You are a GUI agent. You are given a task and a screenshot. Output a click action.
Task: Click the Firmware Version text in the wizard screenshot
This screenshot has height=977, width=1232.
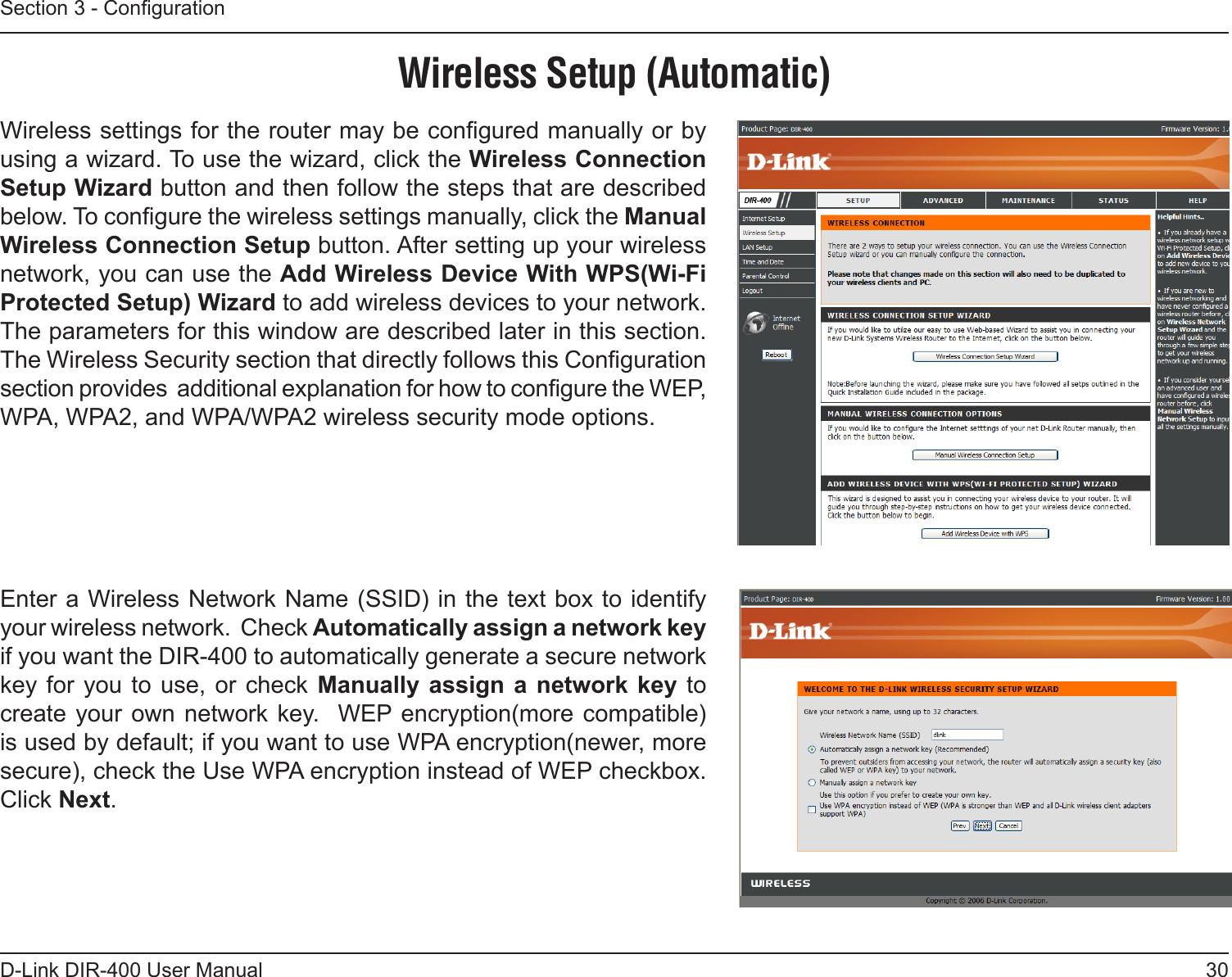pyautogui.click(x=1192, y=599)
